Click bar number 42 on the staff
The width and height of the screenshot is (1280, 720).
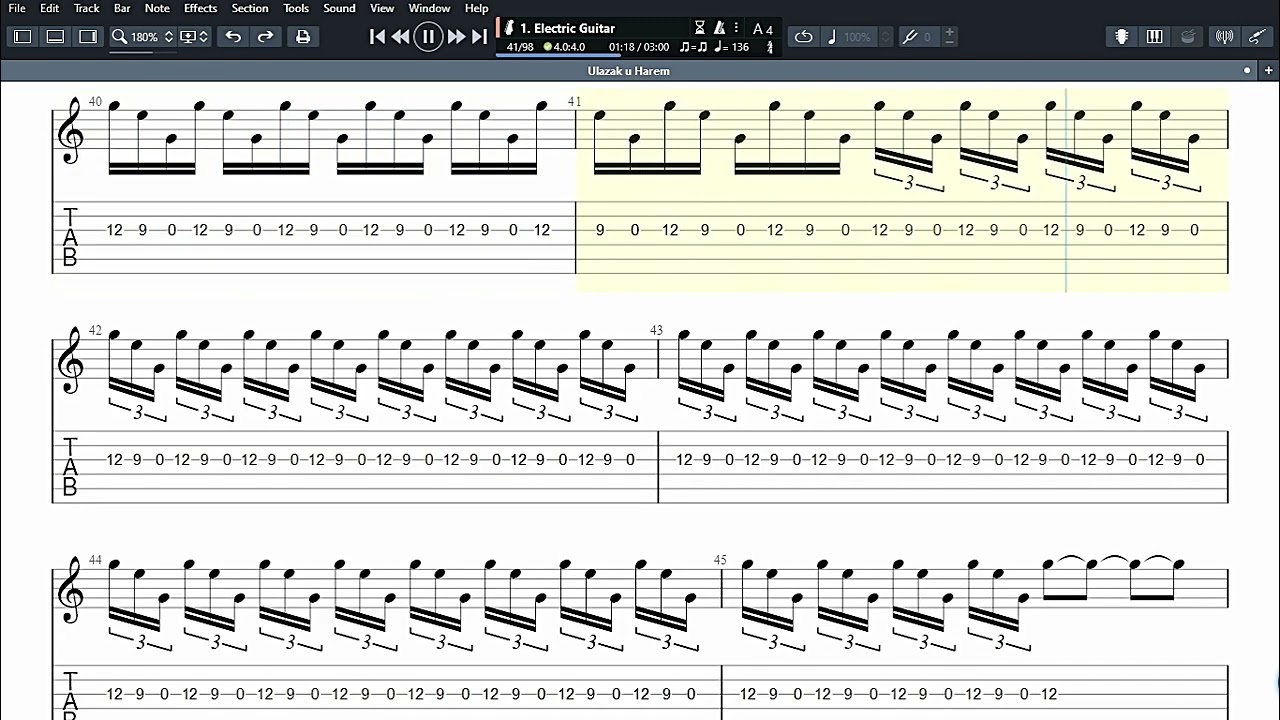coord(96,330)
